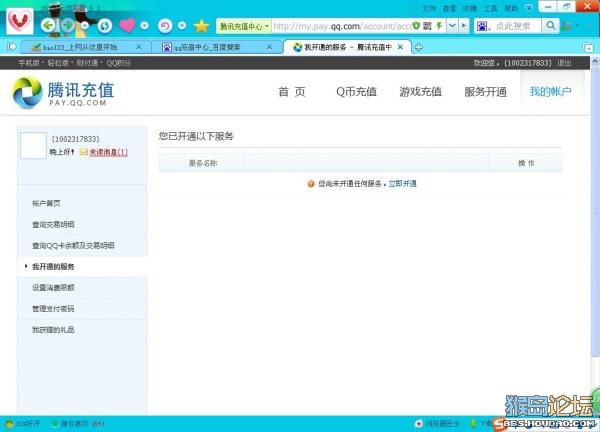The image size is (600, 432).
Task: Click the pink heart favorites icon
Action: (127, 26)
